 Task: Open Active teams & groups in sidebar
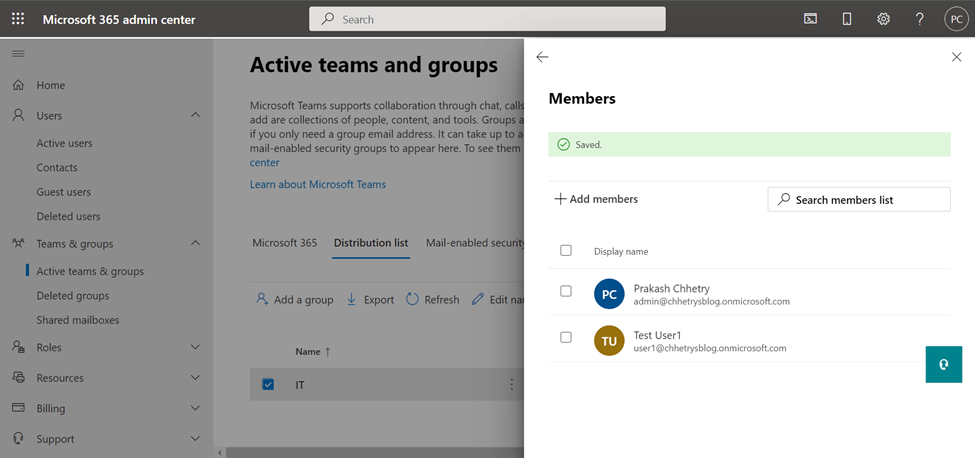click(90, 271)
